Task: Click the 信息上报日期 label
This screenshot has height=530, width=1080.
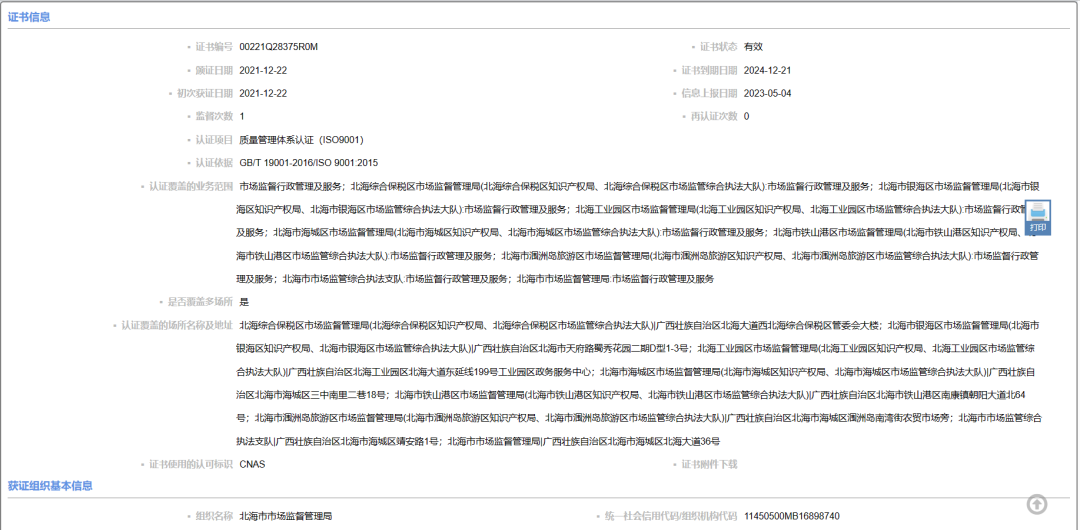Action: [709, 93]
